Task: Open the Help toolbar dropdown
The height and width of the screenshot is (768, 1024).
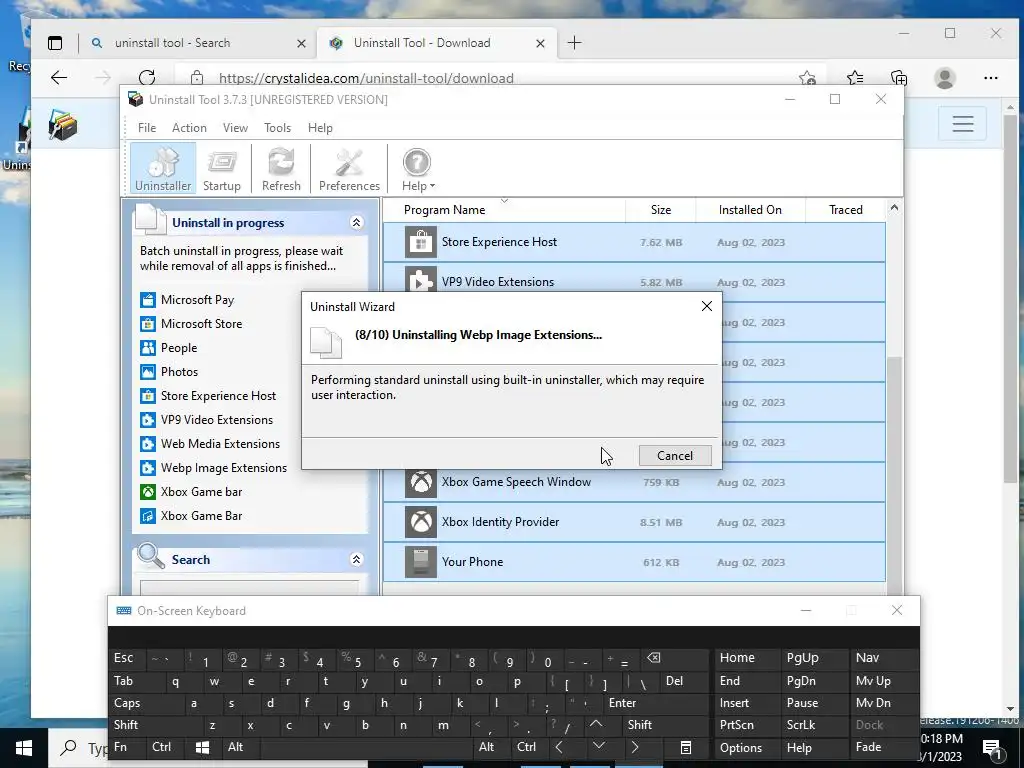Action: pos(418,168)
